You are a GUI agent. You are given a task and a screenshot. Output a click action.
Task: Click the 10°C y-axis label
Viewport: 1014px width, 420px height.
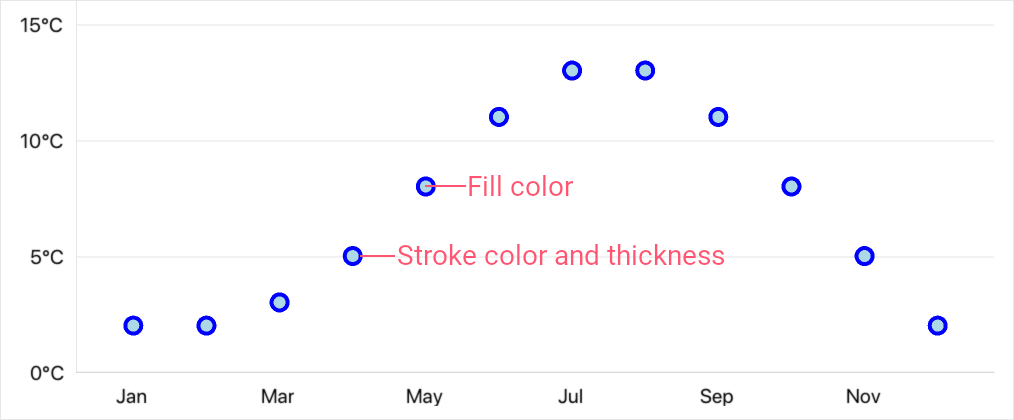coord(41,141)
